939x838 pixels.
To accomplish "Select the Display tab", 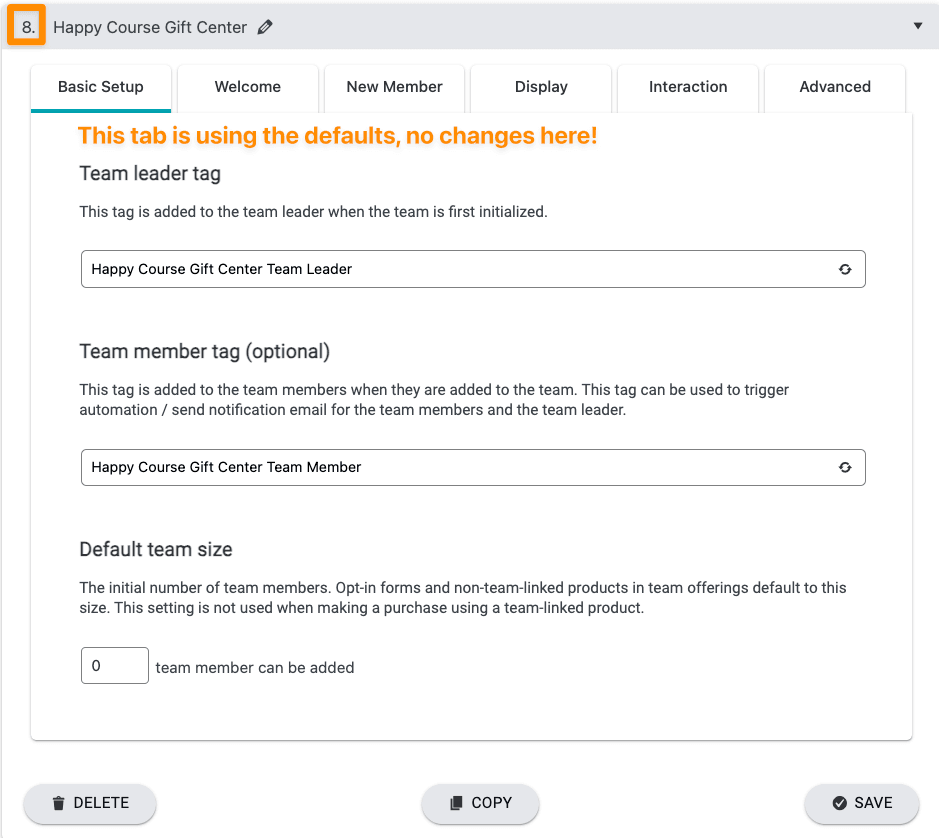I will coord(541,87).
